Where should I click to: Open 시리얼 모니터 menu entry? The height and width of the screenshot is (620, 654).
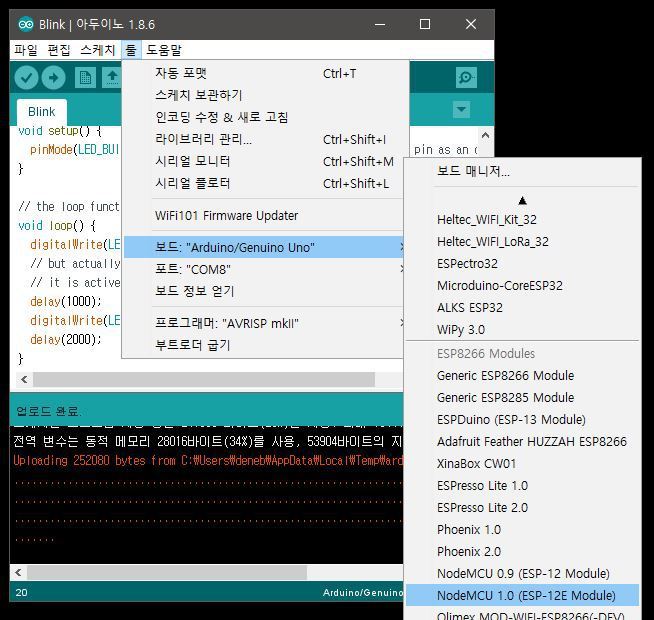[264, 161]
